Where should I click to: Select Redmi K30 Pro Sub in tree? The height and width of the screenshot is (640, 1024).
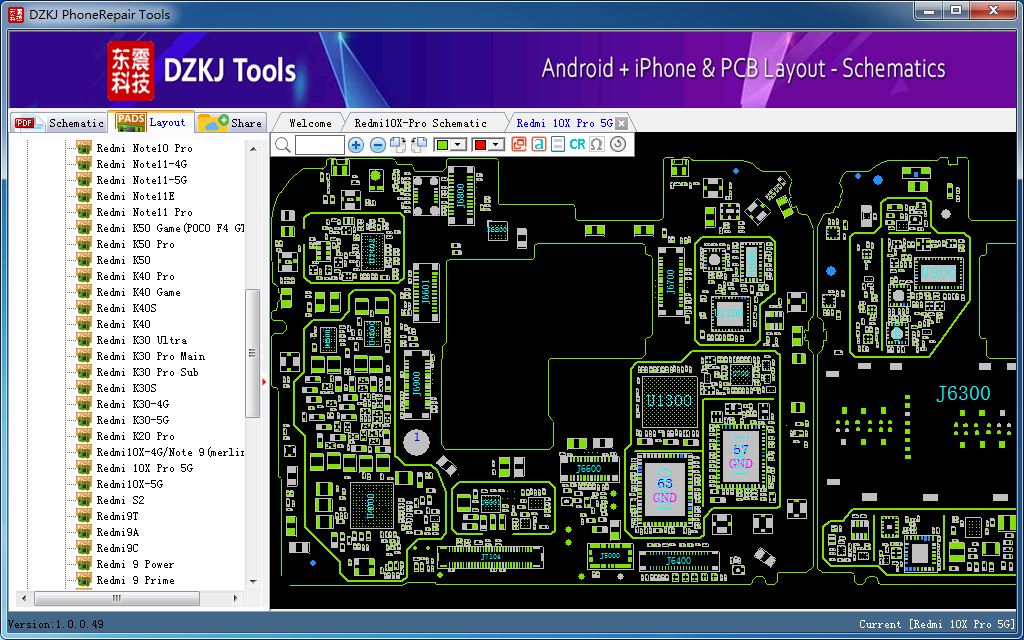point(148,372)
